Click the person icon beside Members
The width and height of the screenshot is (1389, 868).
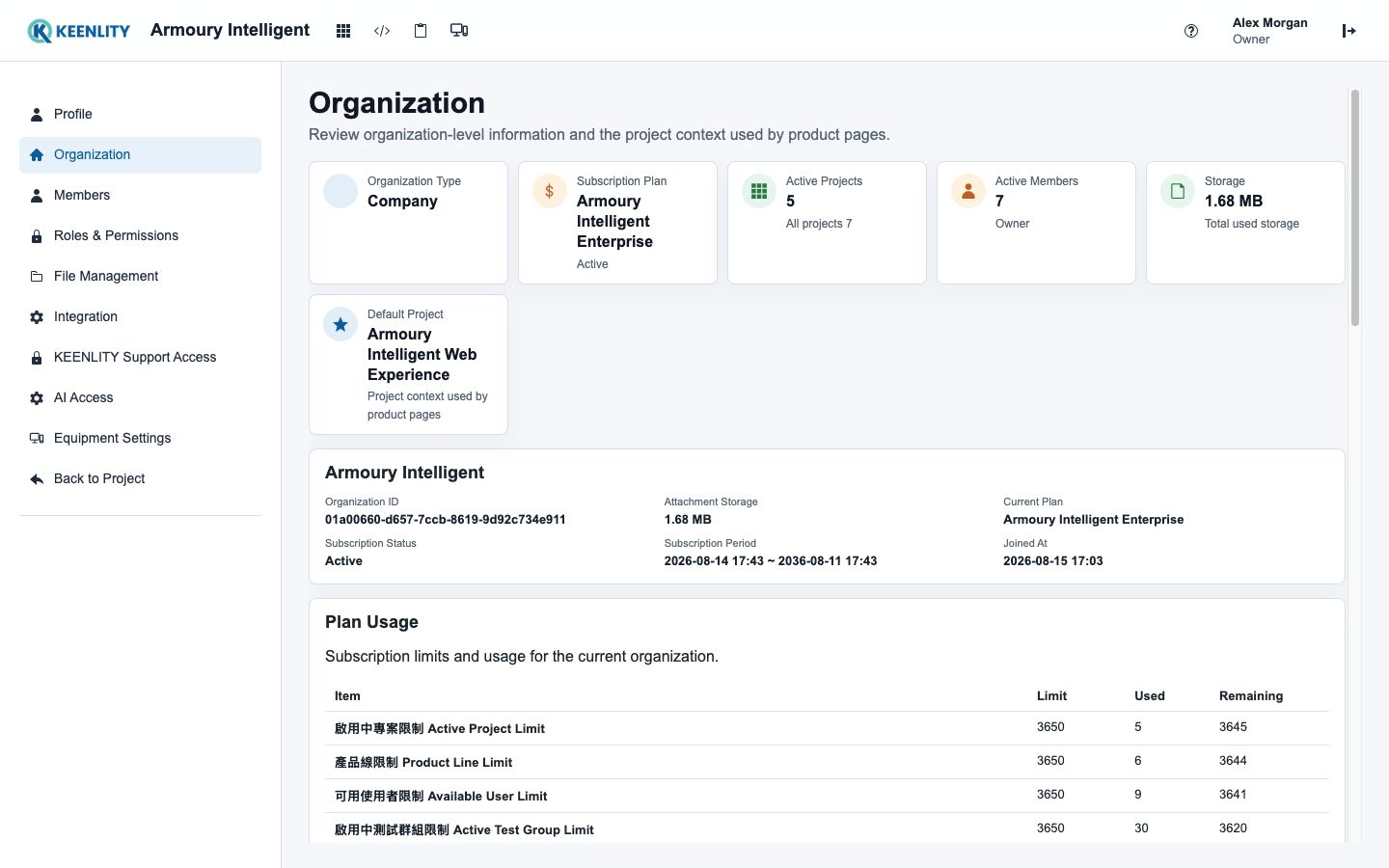pyautogui.click(x=37, y=196)
